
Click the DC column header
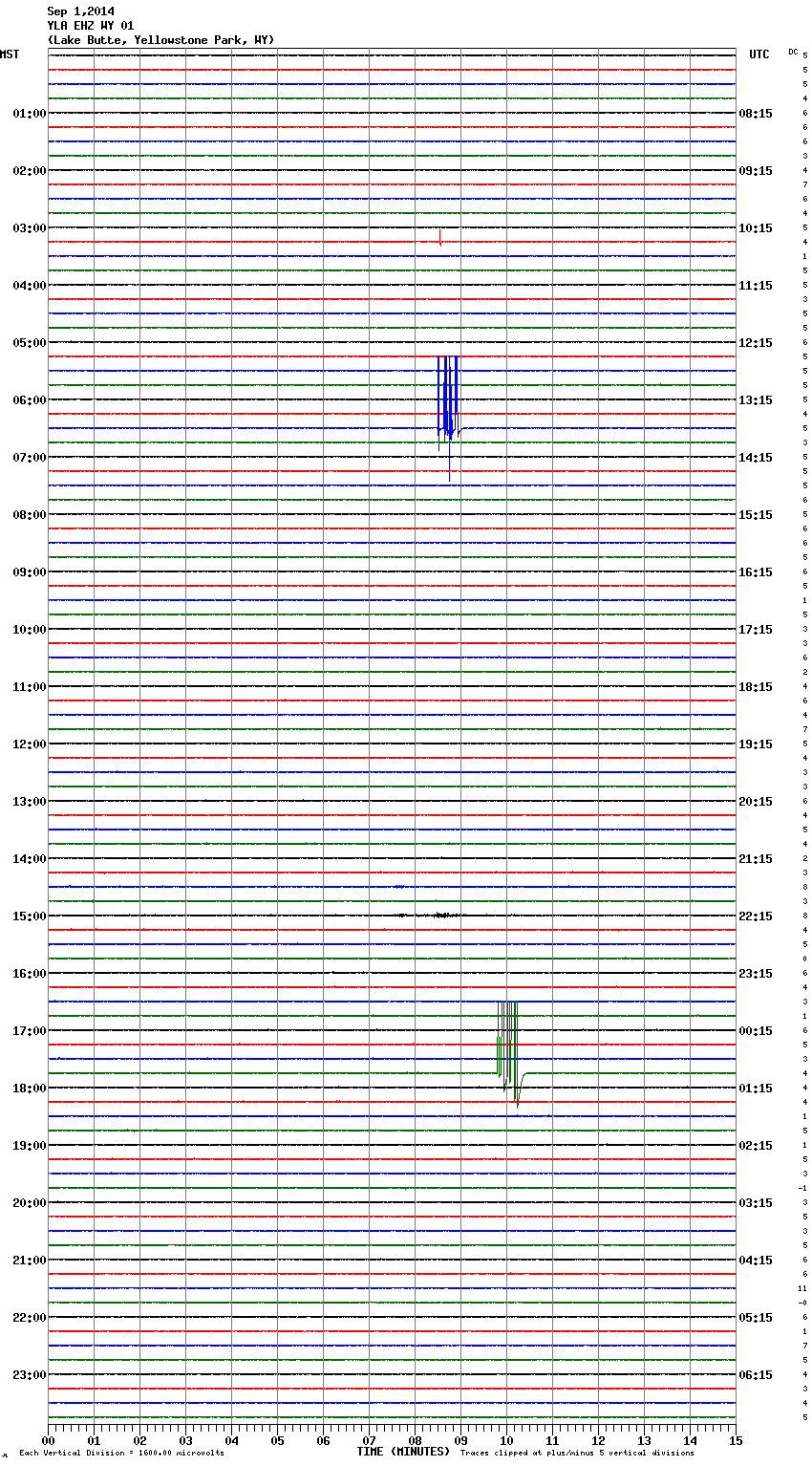[x=793, y=52]
